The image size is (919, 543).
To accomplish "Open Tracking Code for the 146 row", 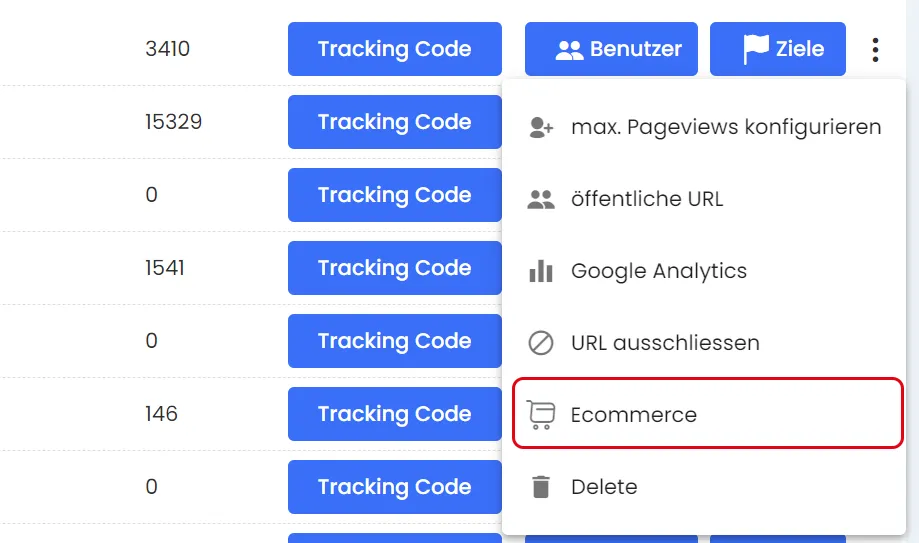I will tap(395, 414).
